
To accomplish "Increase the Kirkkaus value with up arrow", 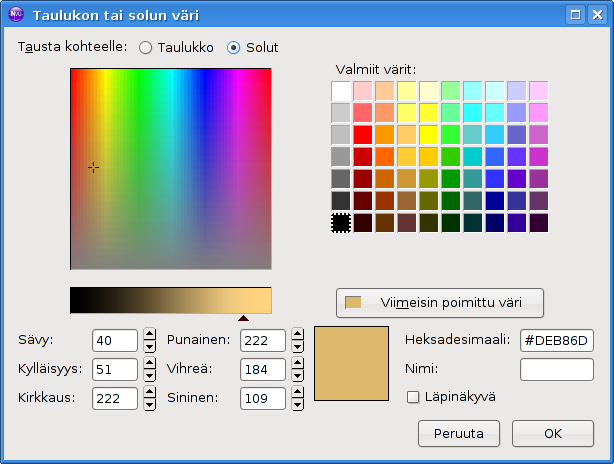I will tap(150, 393).
